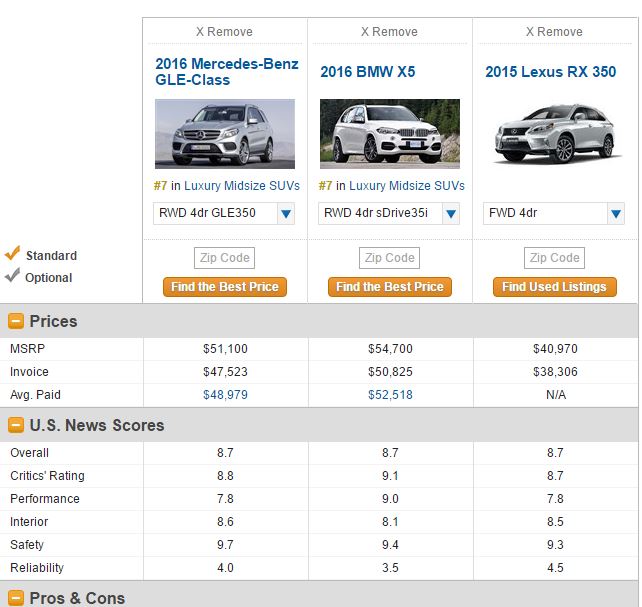Image resolution: width=642 pixels, height=607 pixels.
Task: Collapse the Prices section minus icon
Action: (16, 321)
